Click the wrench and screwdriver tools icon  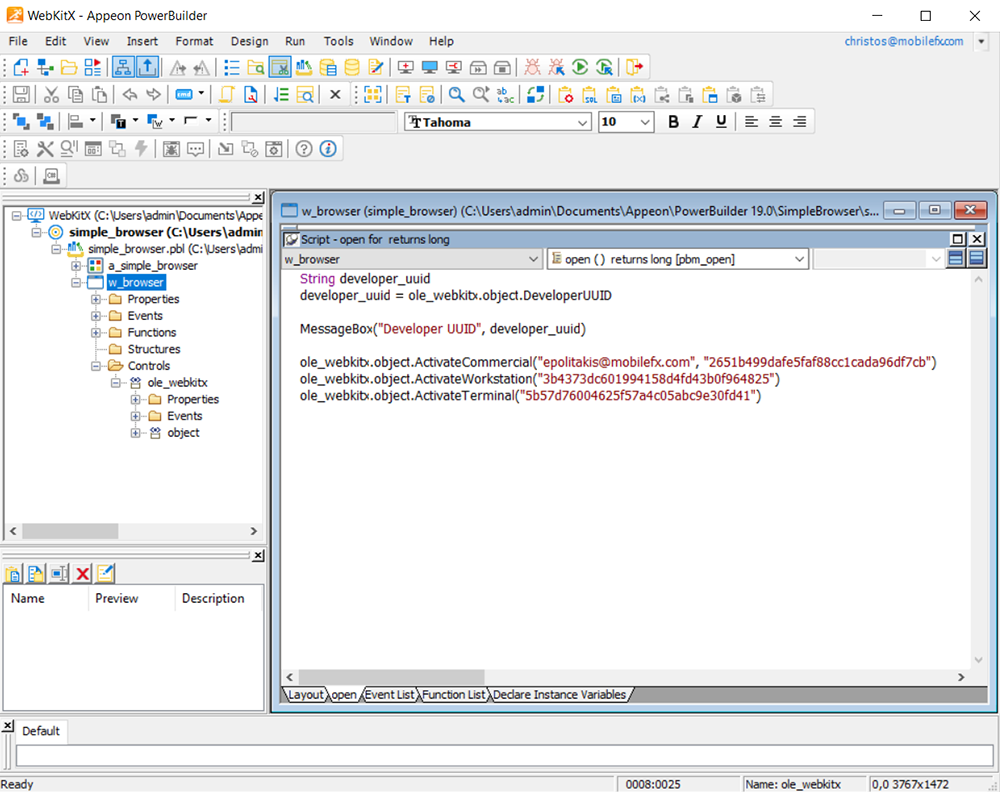click(45, 149)
